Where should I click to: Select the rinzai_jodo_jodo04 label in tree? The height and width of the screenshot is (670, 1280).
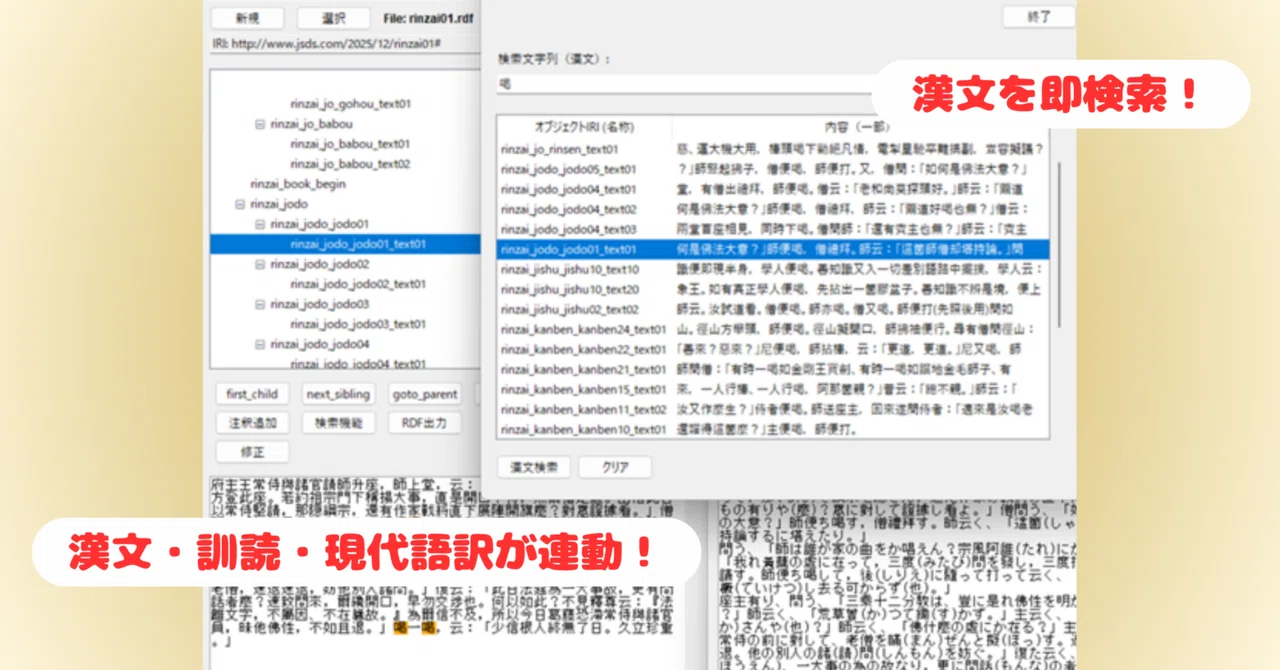pyautogui.click(x=319, y=344)
